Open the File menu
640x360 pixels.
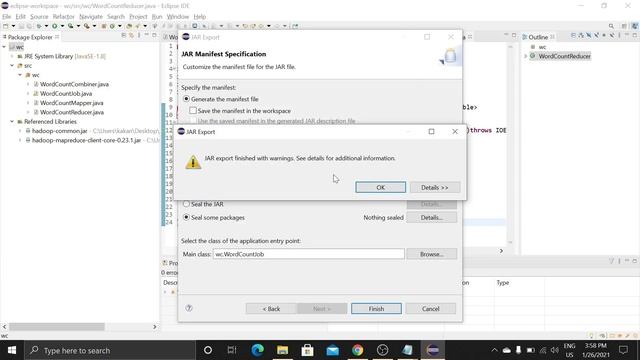point(7,16)
